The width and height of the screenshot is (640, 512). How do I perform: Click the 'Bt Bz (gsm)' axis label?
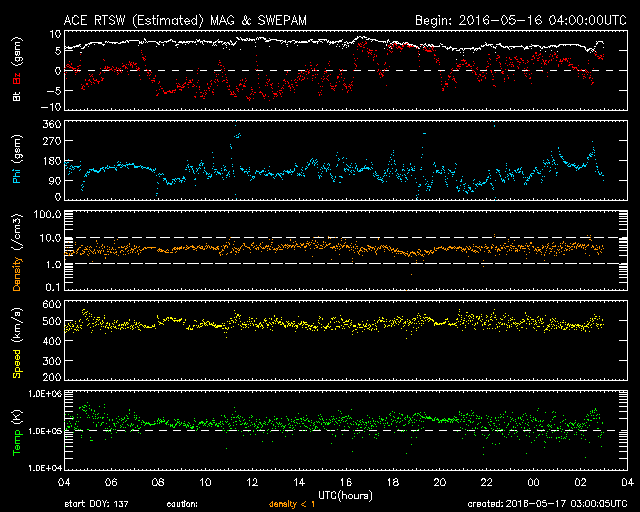[x=17, y=69]
